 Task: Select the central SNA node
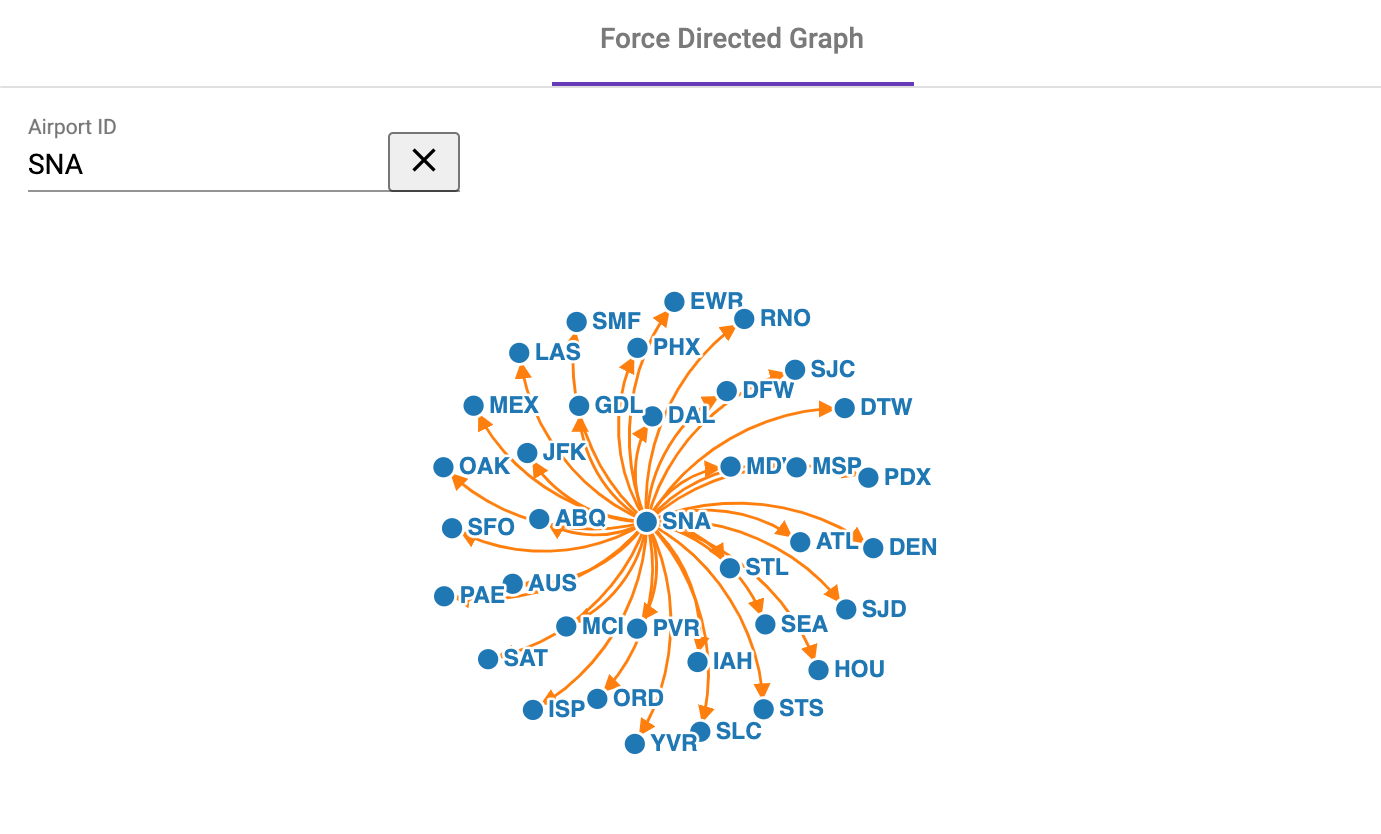coord(647,521)
